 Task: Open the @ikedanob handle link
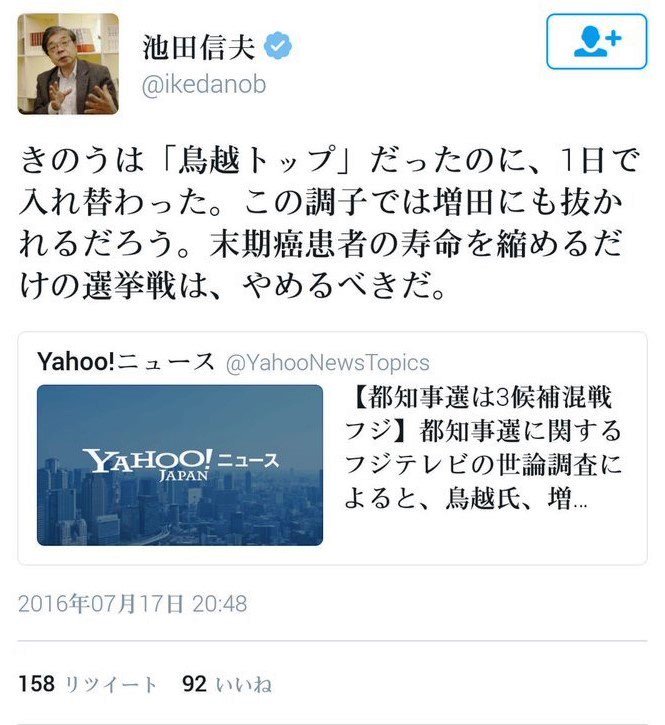204,85
